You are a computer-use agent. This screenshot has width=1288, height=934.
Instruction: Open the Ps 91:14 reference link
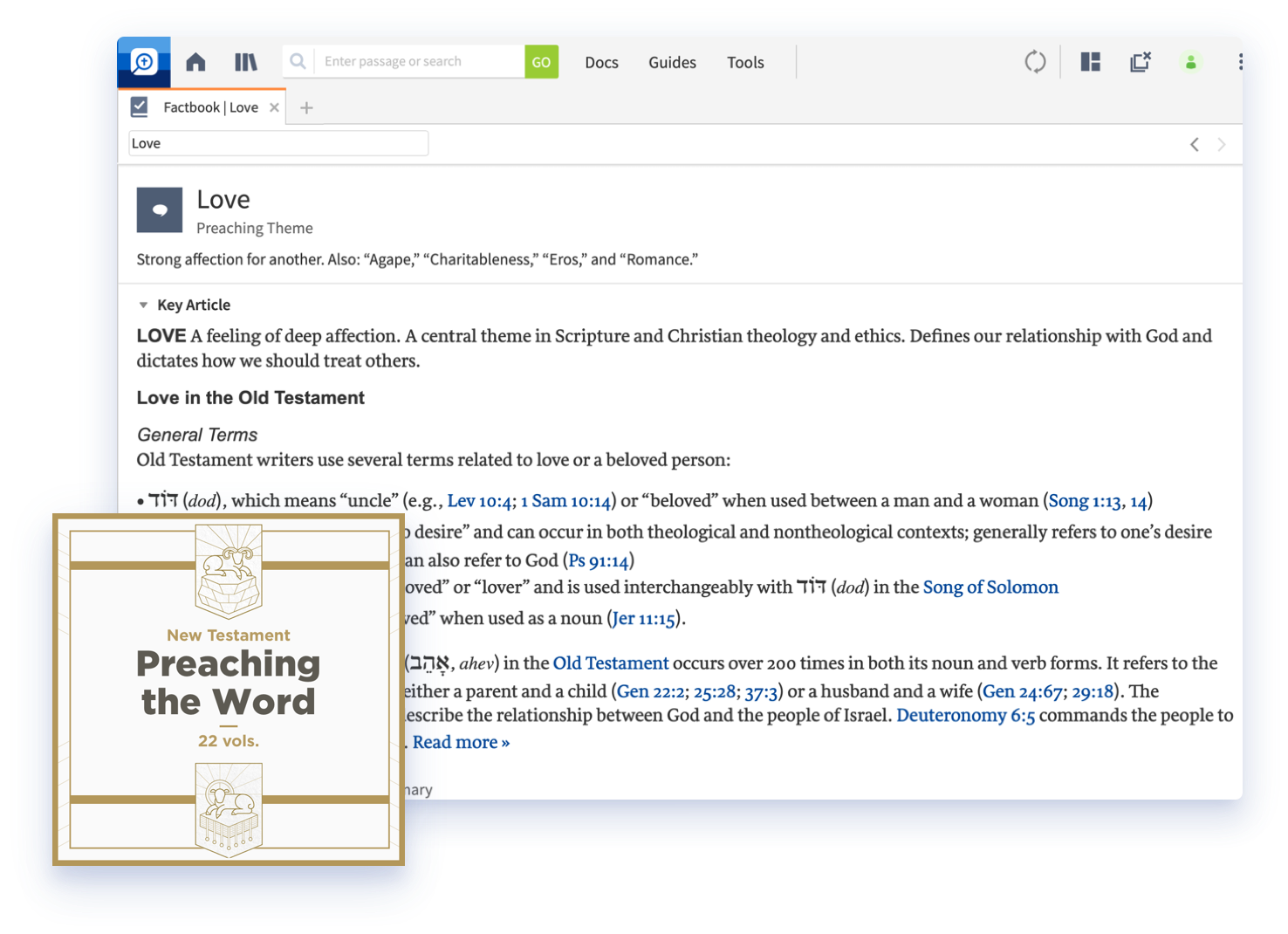point(599,560)
